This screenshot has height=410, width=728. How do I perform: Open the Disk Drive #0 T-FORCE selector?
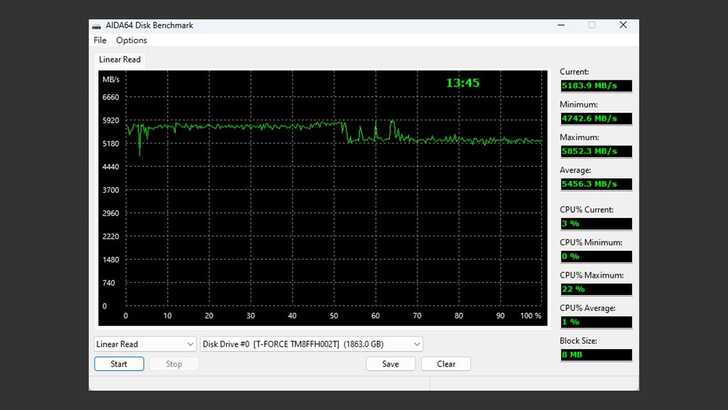point(312,344)
